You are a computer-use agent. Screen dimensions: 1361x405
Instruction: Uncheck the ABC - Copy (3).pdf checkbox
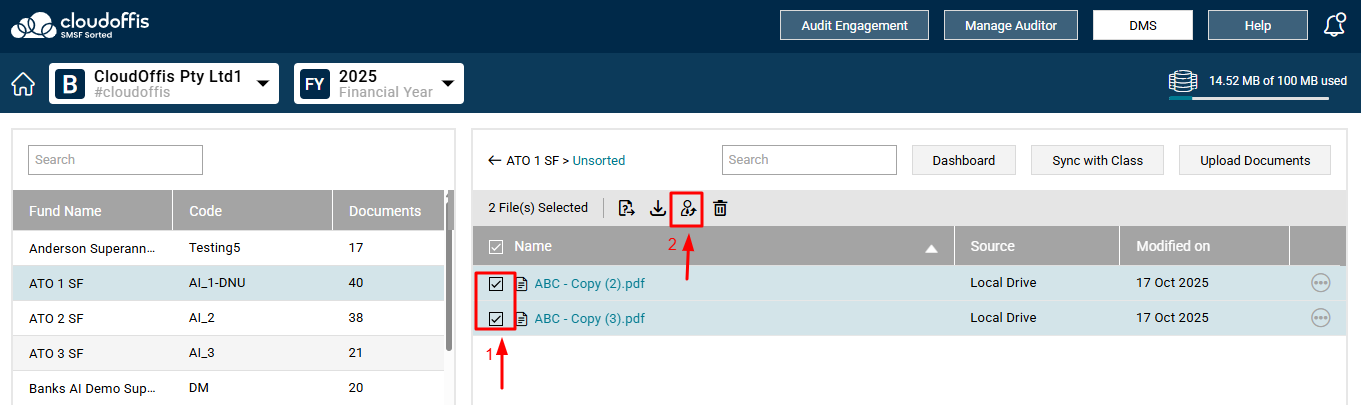(496, 319)
